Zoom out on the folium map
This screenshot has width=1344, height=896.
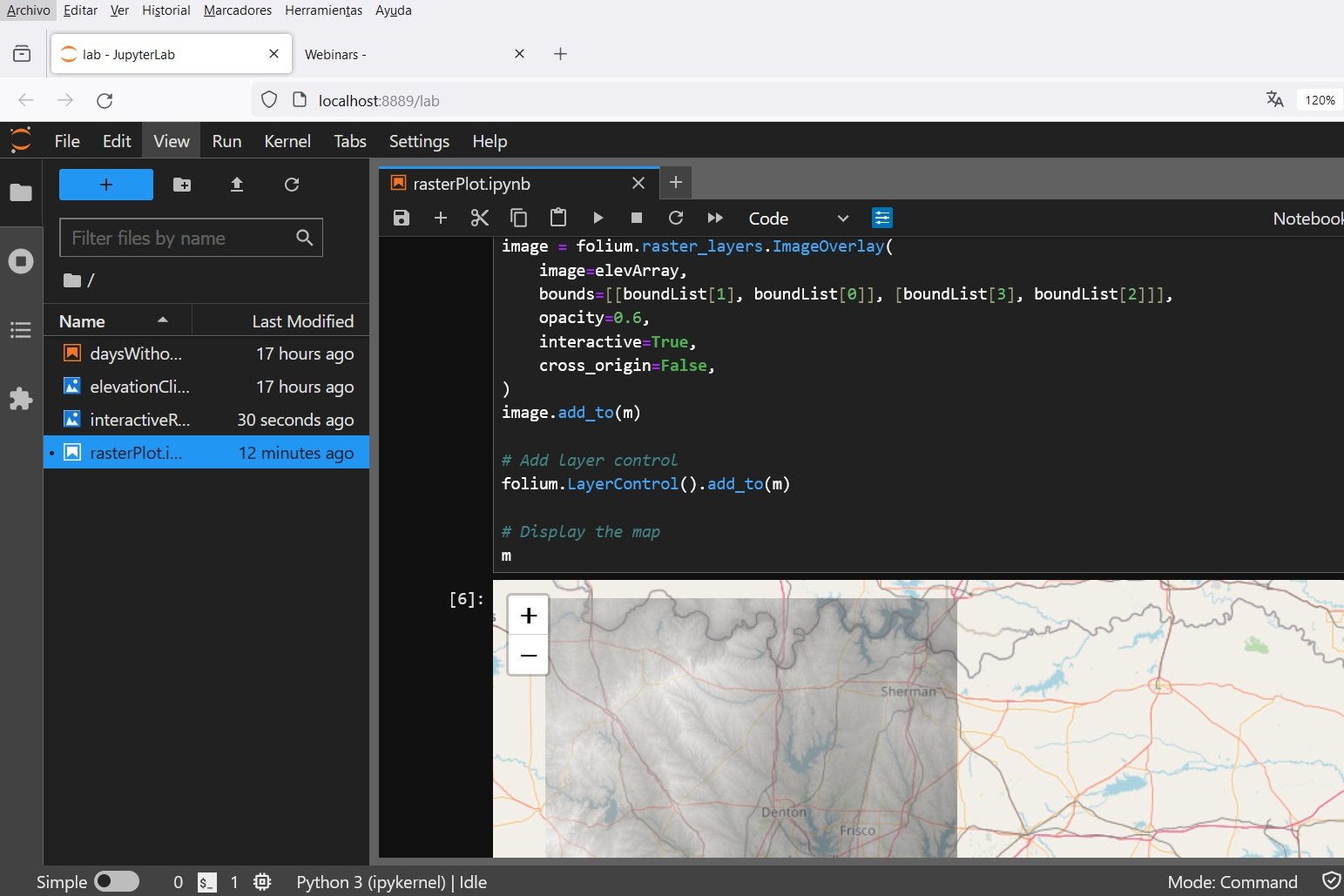pos(529,655)
